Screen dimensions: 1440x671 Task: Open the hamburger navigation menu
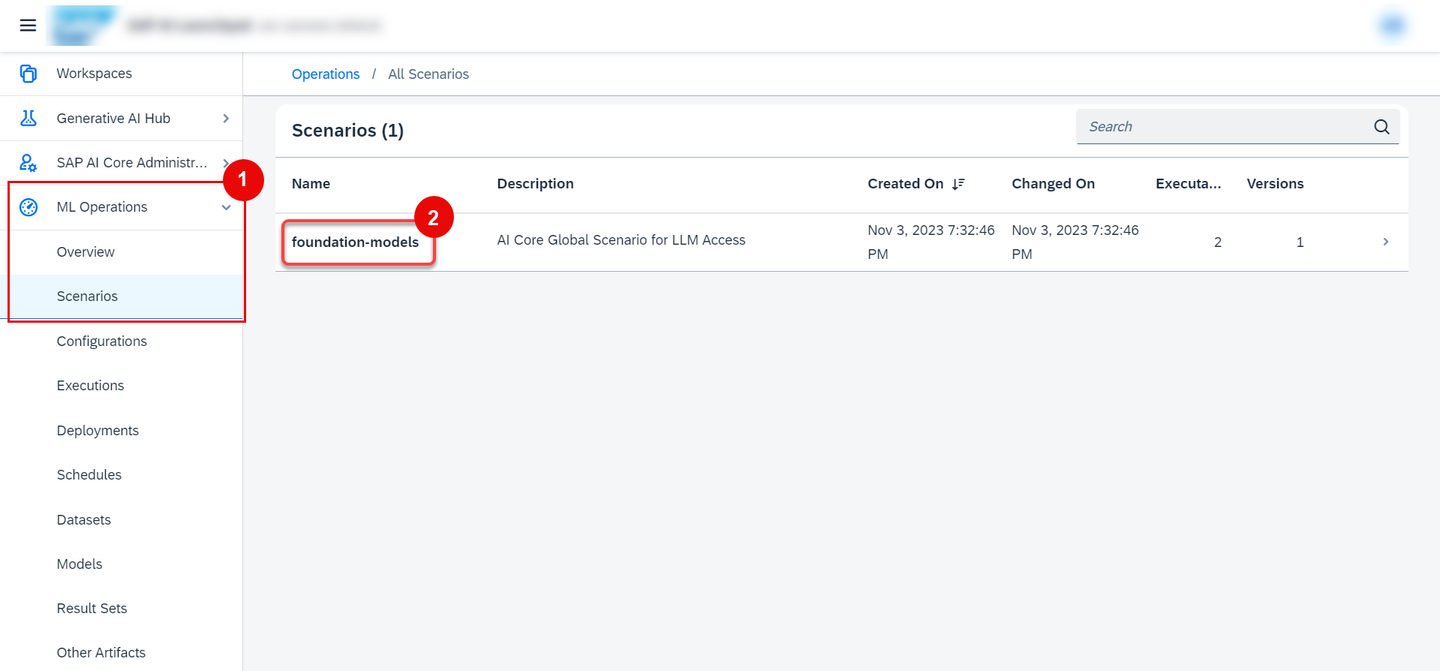point(28,25)
